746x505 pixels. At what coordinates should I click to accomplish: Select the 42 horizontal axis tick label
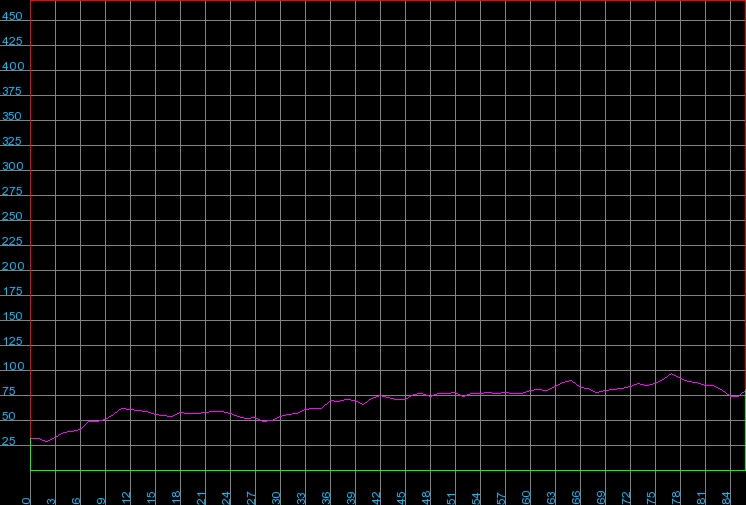click(x=376, y=498)
